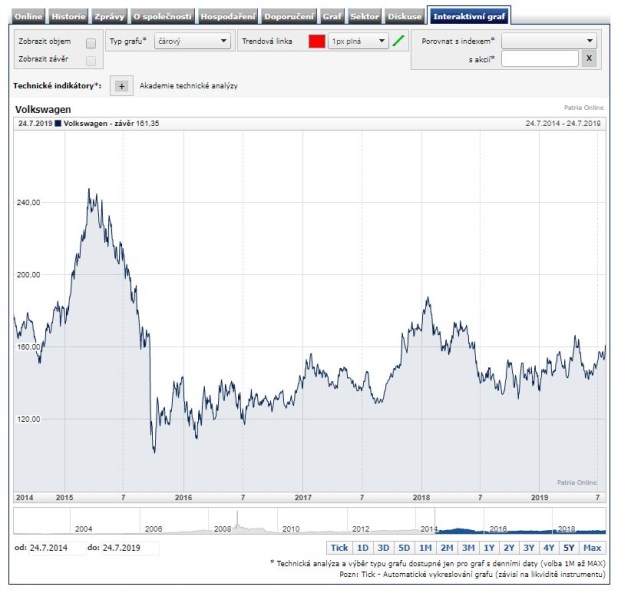Select the Max time range button
This screenshot has height=600, width=631.
pos(592,548)
